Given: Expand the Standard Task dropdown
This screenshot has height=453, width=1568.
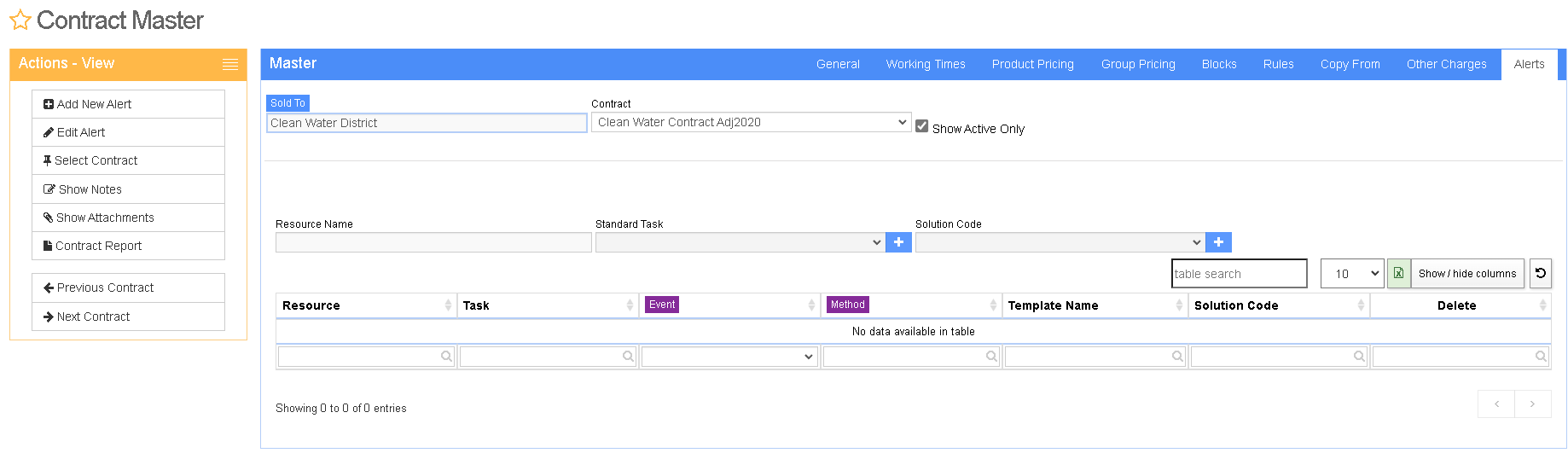Looking at the screenshot, I should [x=740, y=242].
